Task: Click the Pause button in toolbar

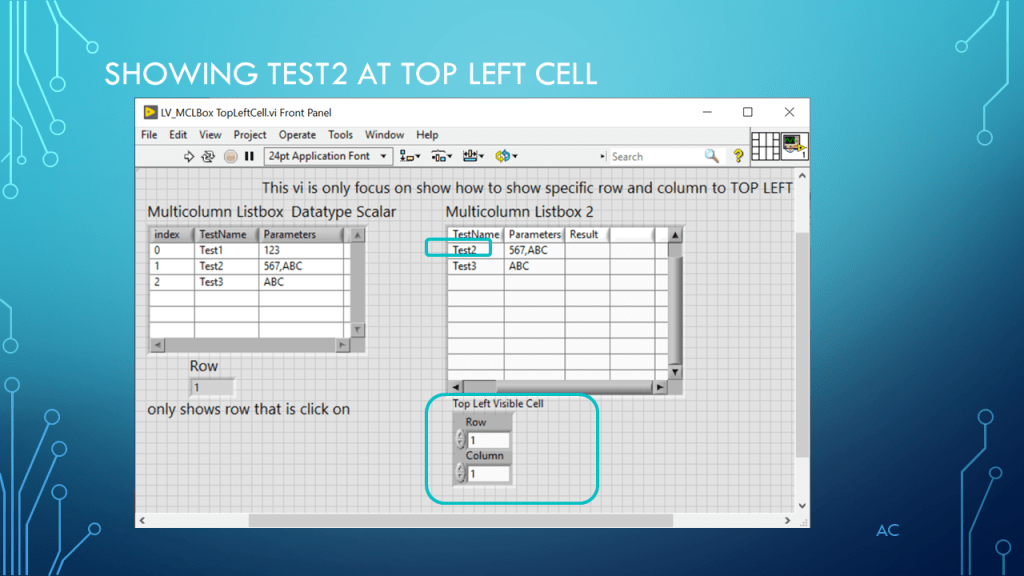Action: [x=249, y=156]
